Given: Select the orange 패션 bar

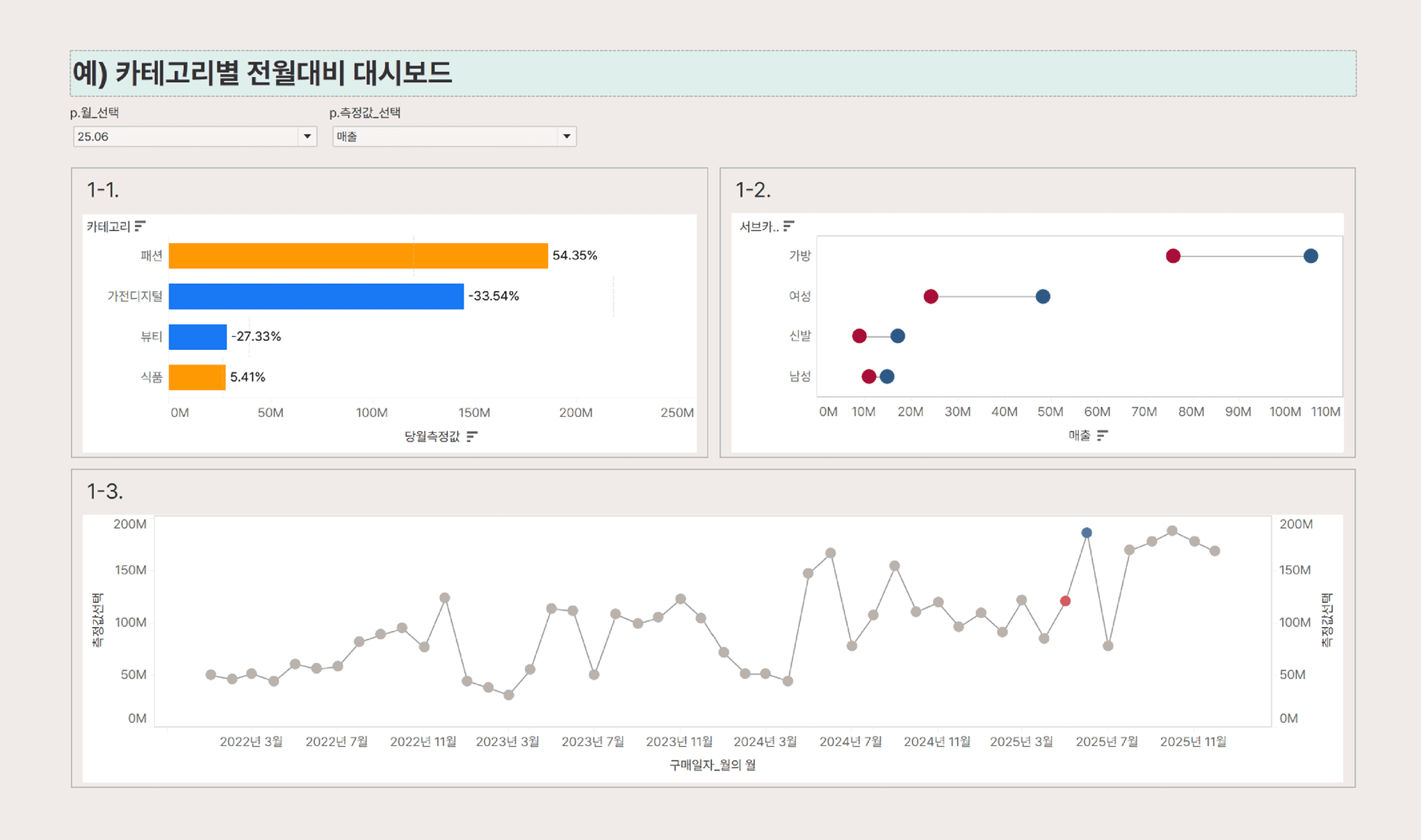Looking at the screenshot, I should click(x=358, y=256).
